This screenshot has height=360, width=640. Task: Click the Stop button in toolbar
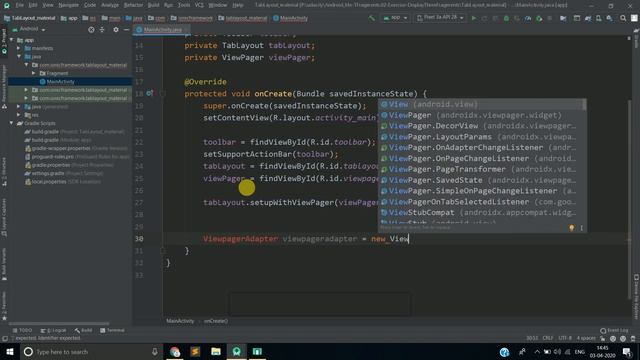click(549, 18)
